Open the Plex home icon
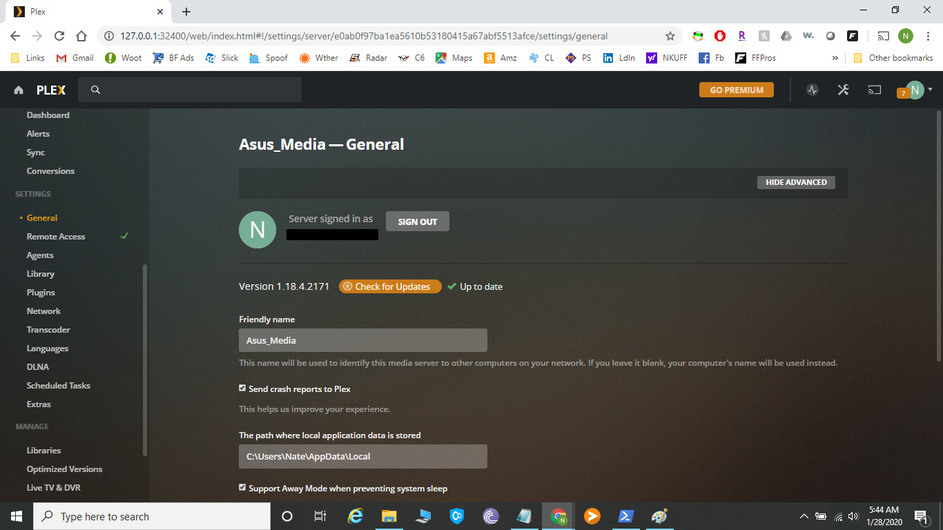Screen dimensions: 943x530 [19, 90]
